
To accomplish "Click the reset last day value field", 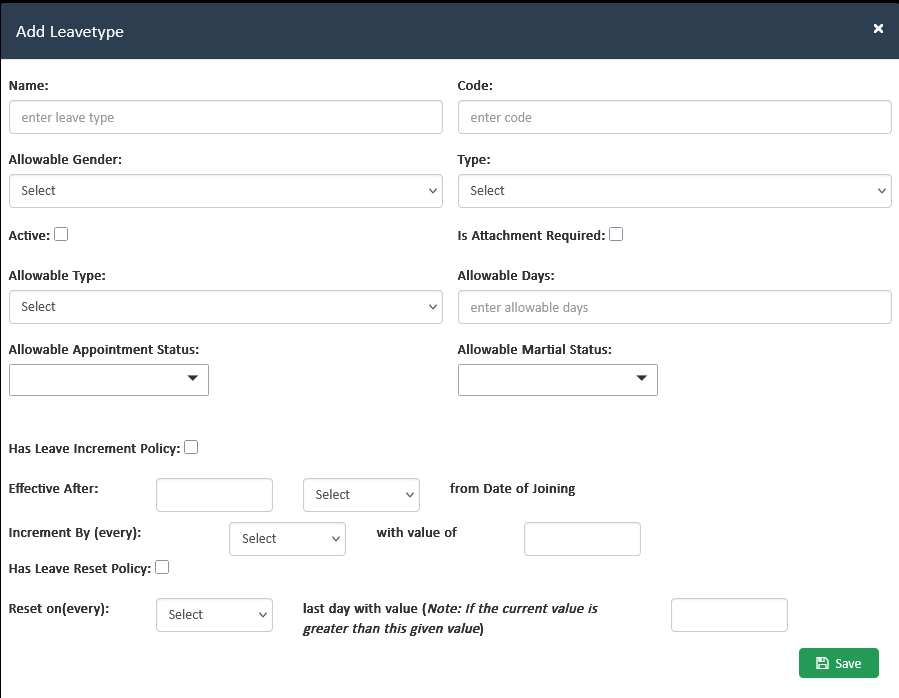I will point(729,615).
